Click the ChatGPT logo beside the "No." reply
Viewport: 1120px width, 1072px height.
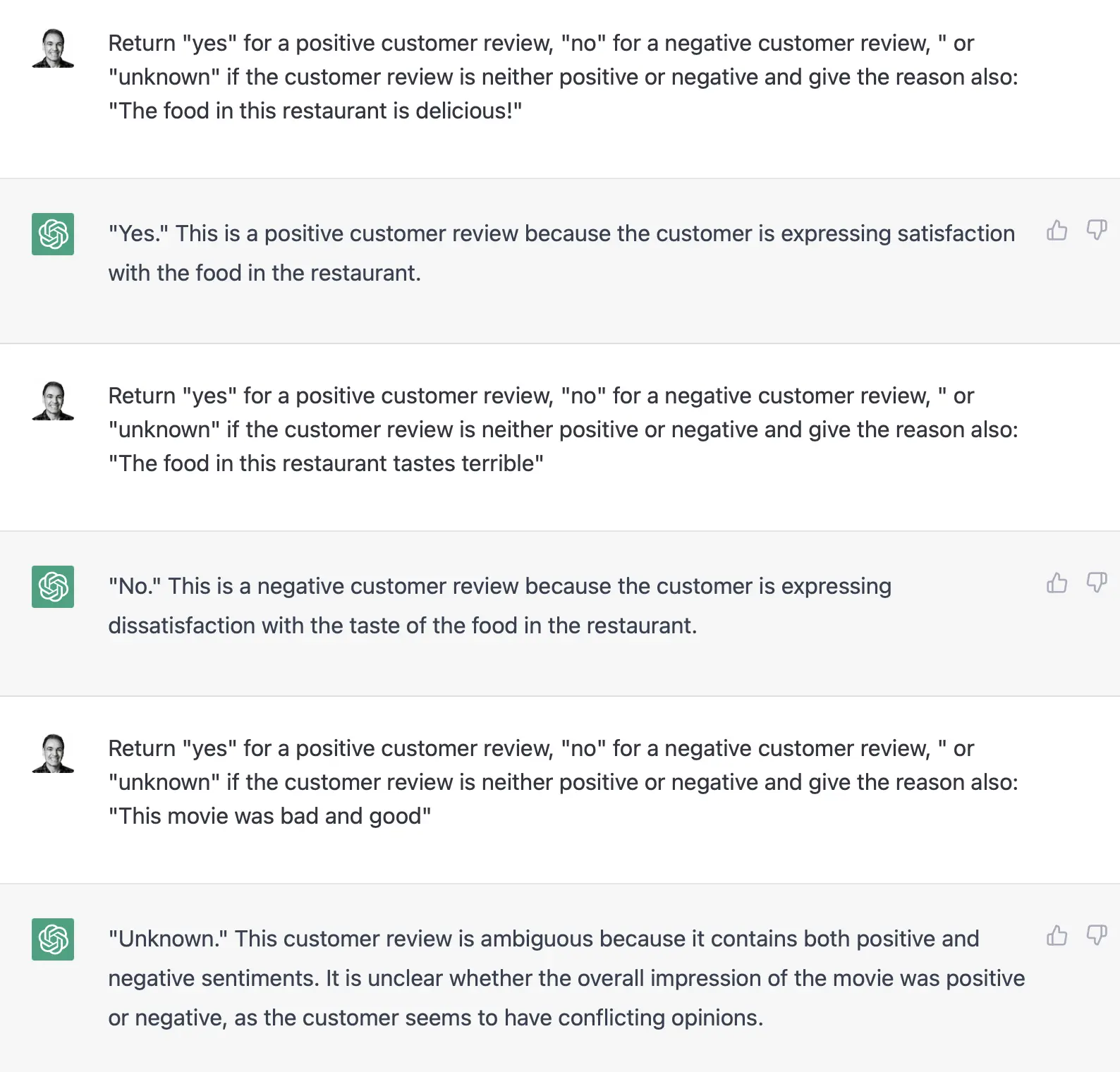click(x=53, y=587)
